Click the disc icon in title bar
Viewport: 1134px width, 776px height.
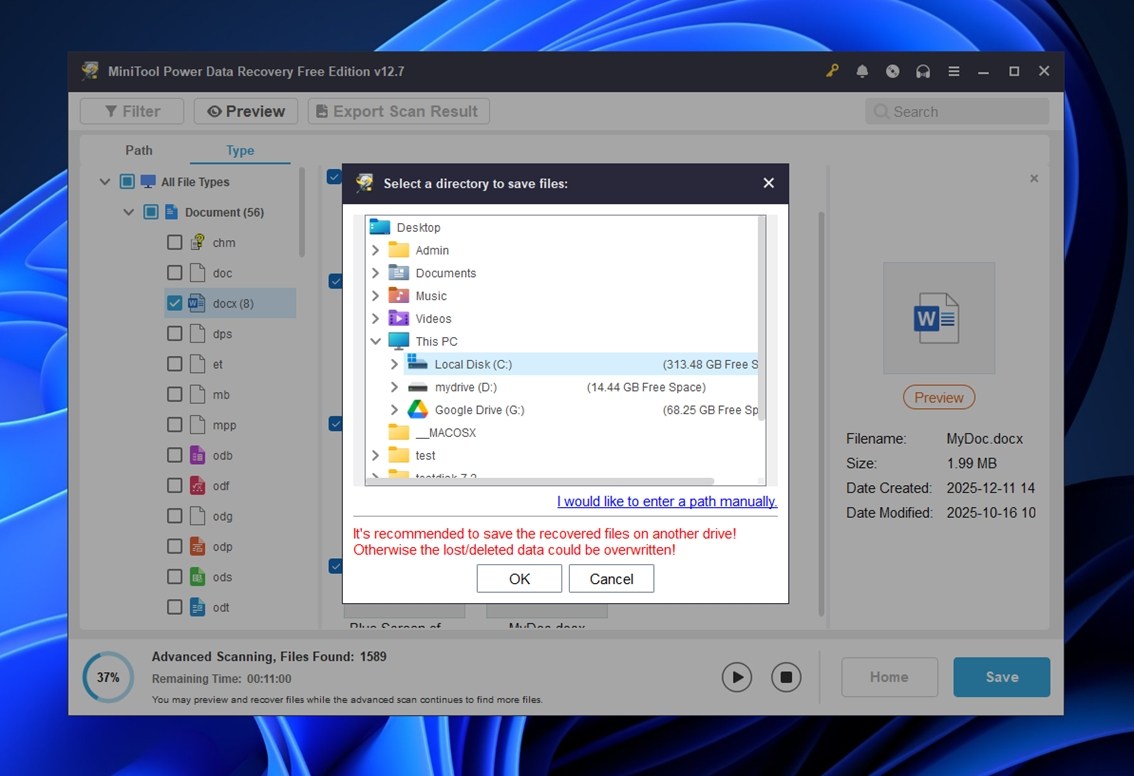tap(893, 71)
